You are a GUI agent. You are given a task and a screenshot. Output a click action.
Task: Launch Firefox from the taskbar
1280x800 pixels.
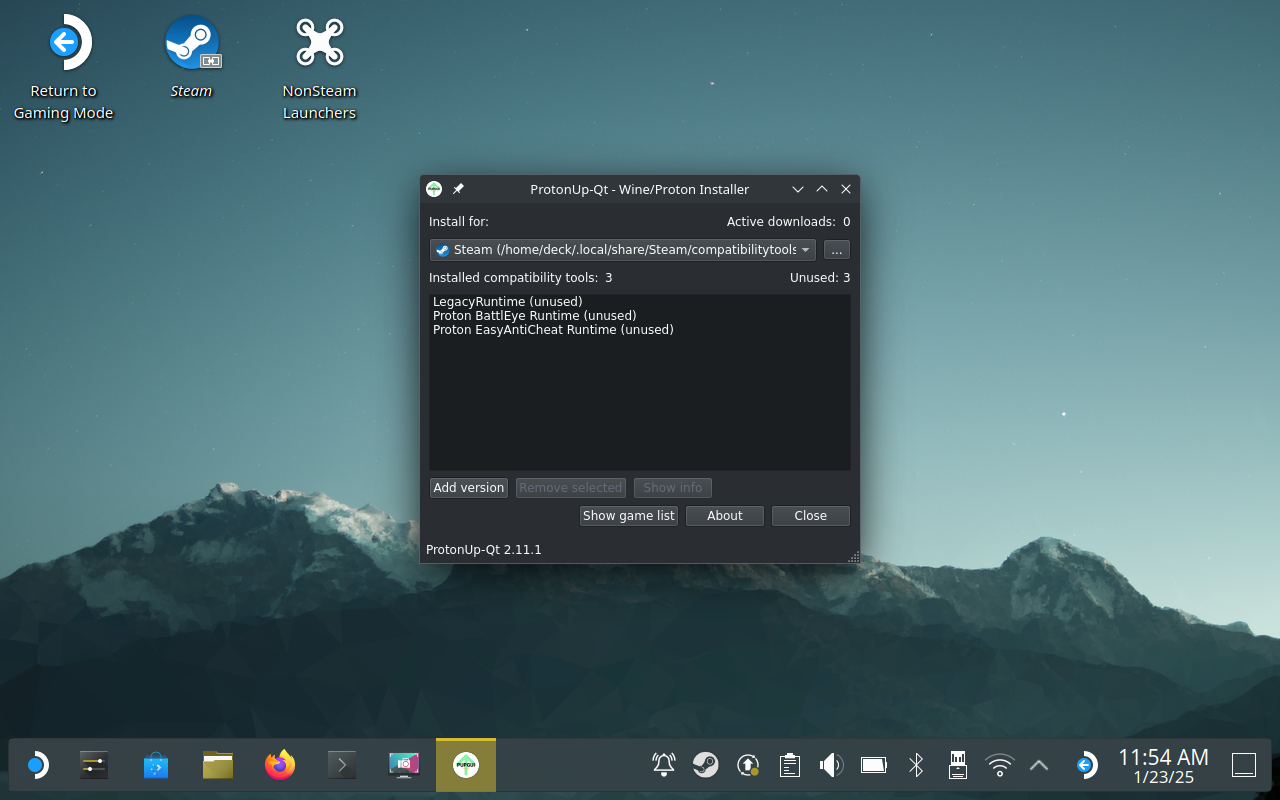(x=280, y=766)
